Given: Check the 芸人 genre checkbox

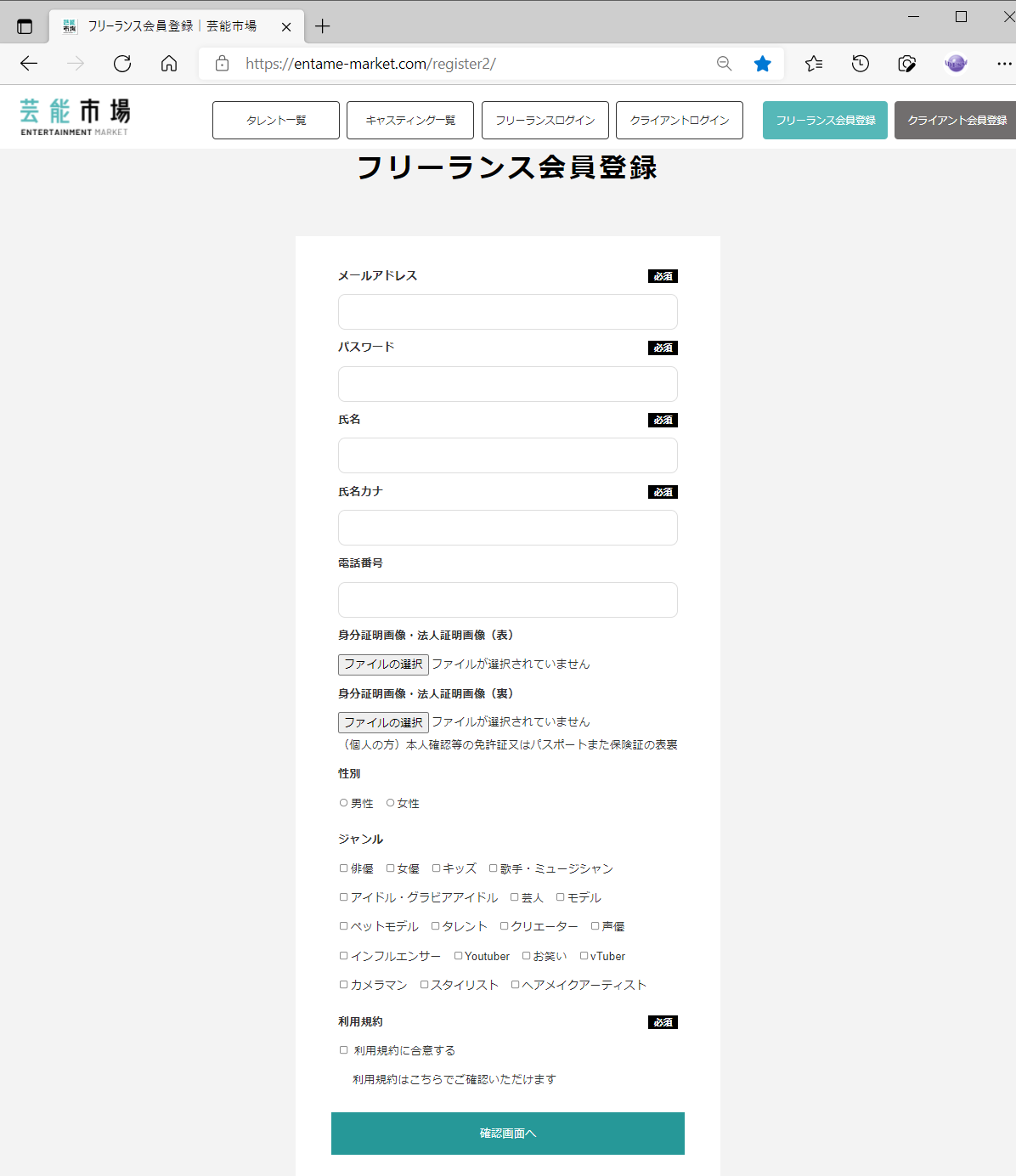Looking at the screenshot, I should [515, 896].
